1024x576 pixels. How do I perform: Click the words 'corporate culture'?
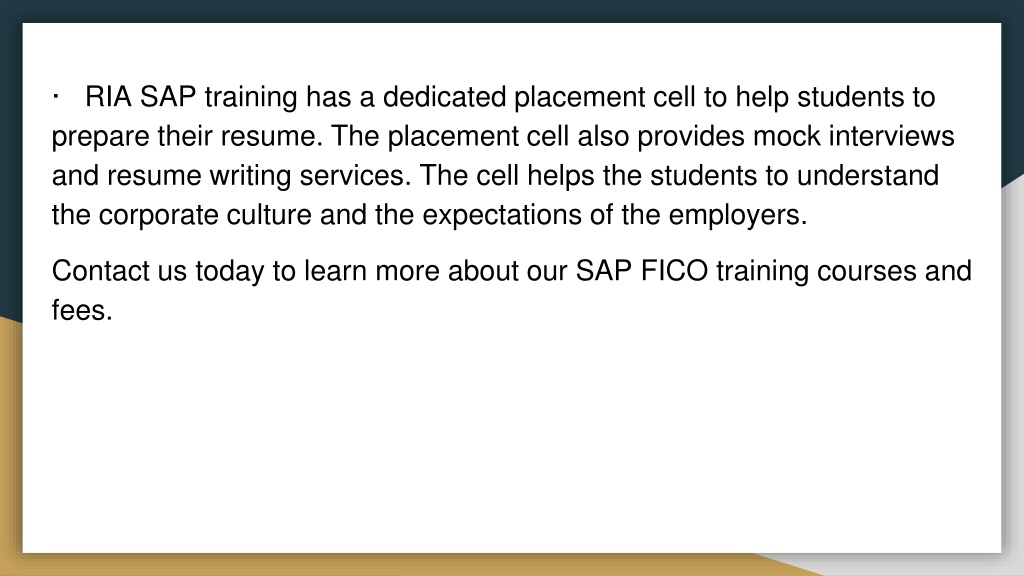point(205,215)
